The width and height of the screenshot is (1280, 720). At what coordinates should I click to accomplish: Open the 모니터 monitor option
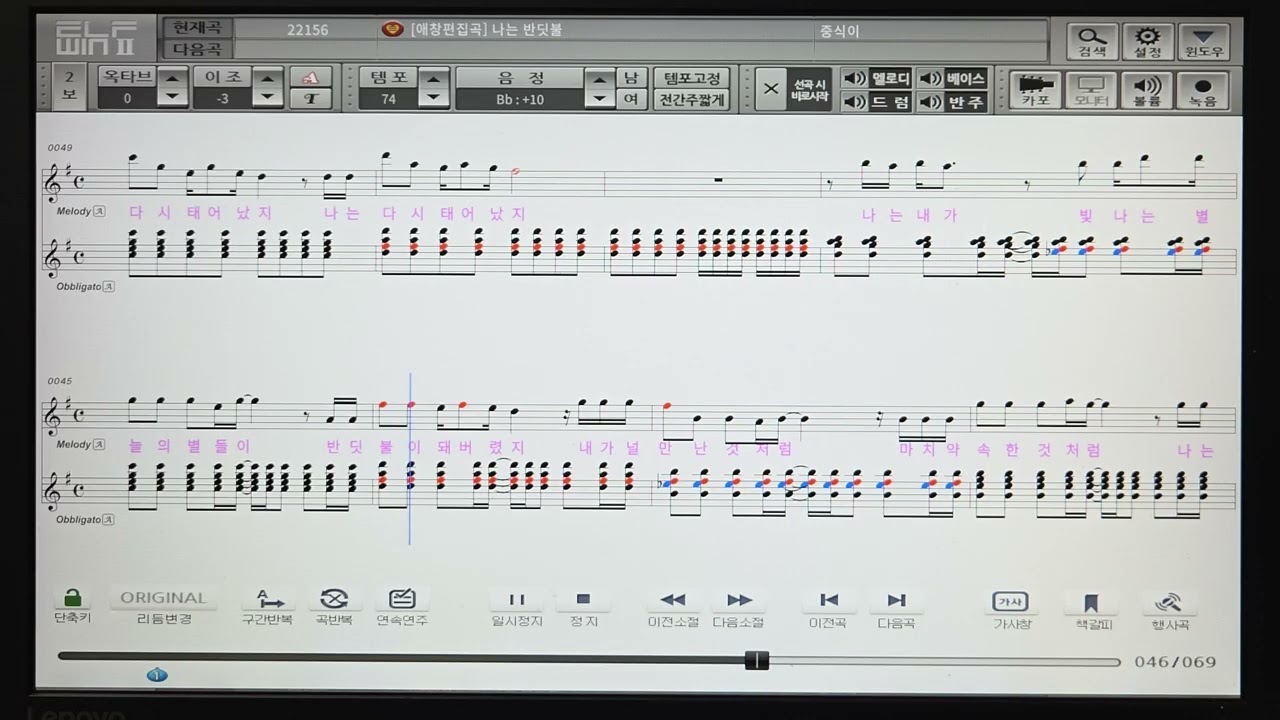pyautogui.click(x=1091, y=90)
